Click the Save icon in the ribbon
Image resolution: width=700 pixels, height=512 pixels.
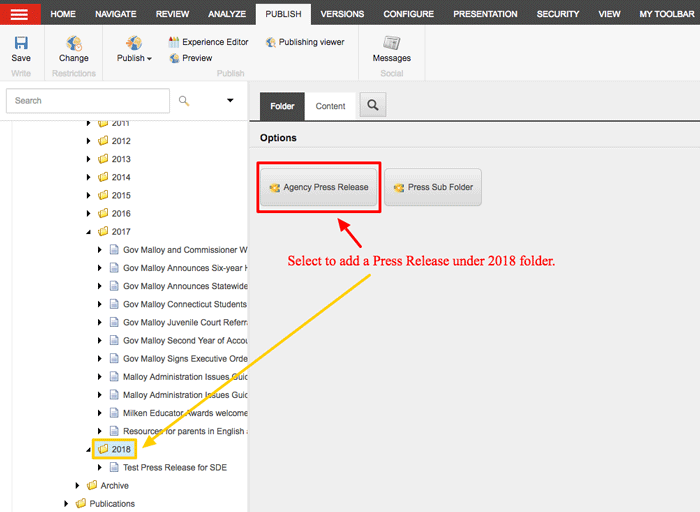tap(21, 44)
